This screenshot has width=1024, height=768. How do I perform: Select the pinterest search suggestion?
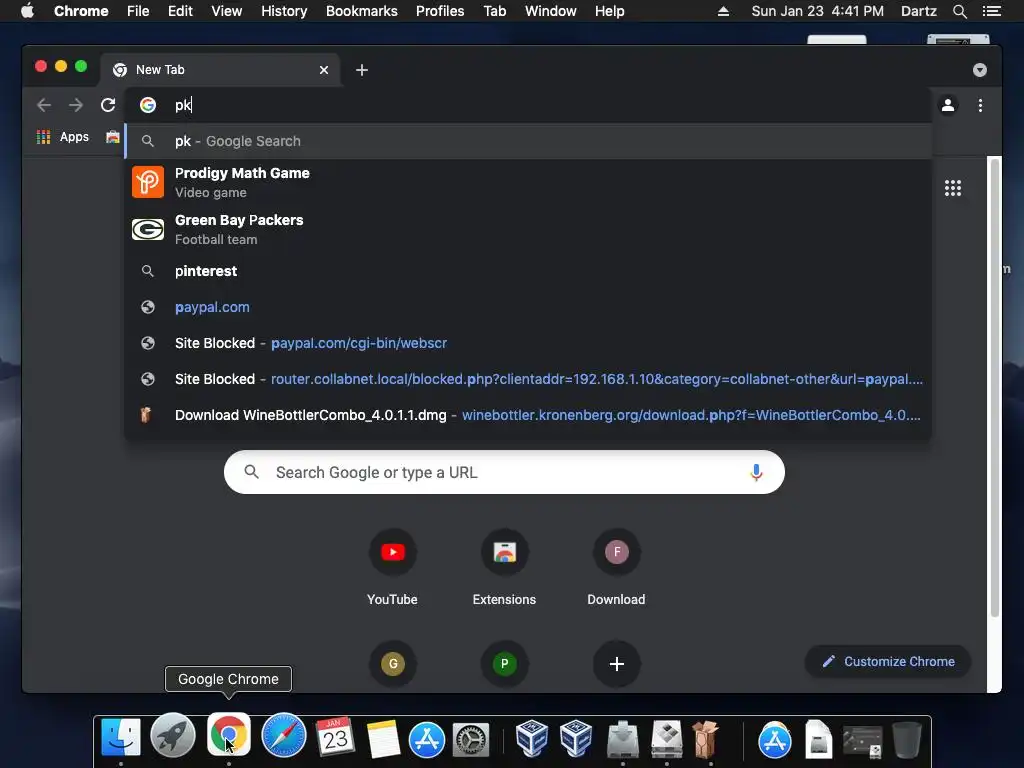click(528, 271)
